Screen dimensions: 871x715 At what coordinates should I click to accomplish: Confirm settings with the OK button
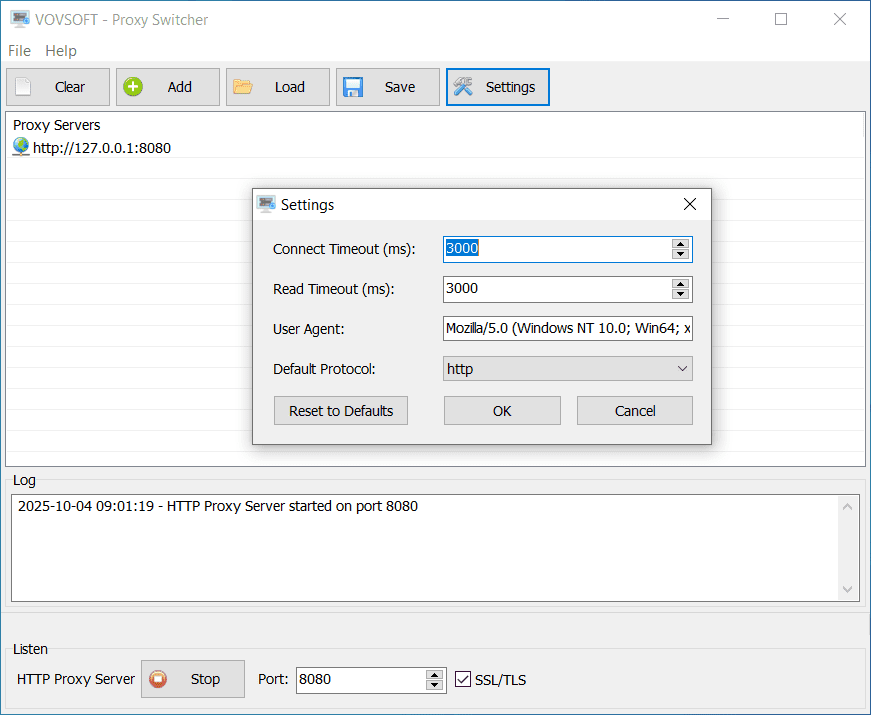[x=502, y=411]
